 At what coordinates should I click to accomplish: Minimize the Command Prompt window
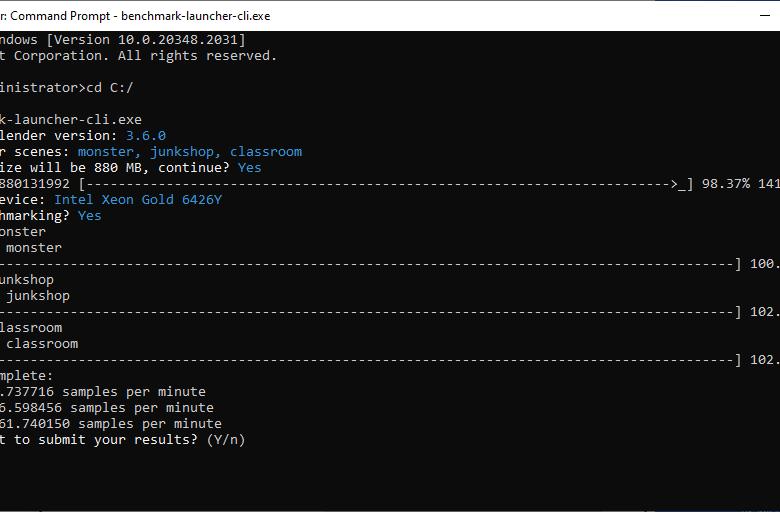[765, 16]
